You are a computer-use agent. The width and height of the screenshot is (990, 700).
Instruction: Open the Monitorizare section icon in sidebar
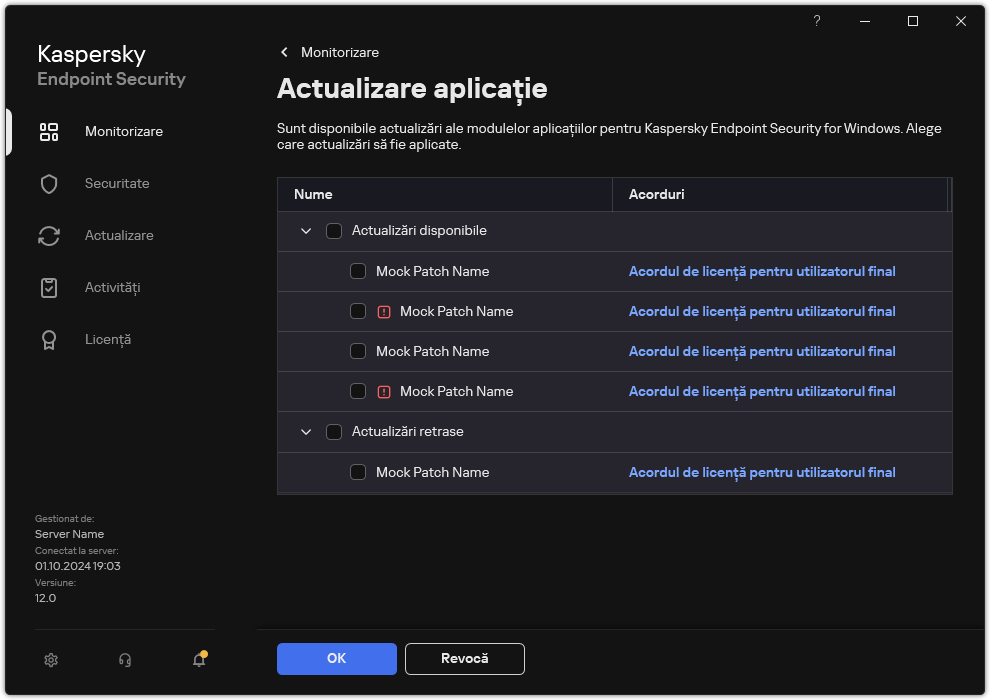tap(49, 131)
